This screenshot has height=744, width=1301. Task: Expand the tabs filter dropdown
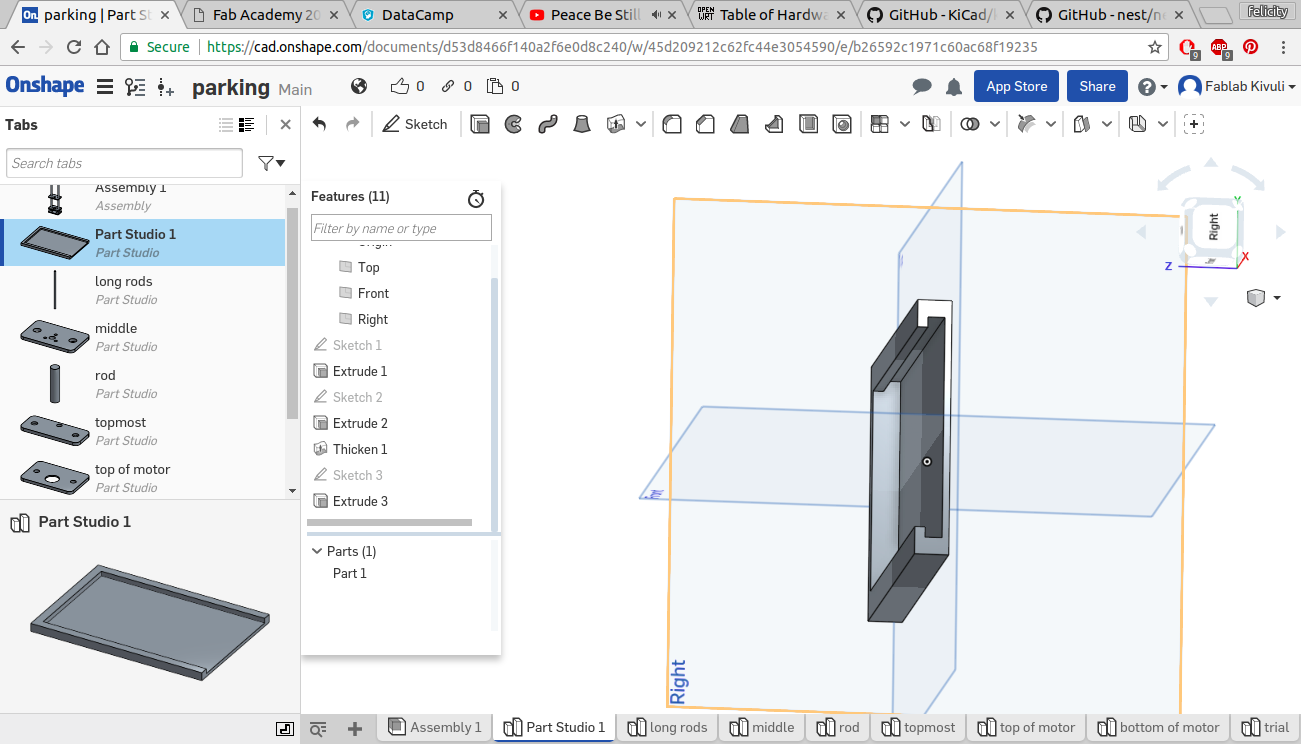pyautogui.click(x=271, y=163)
